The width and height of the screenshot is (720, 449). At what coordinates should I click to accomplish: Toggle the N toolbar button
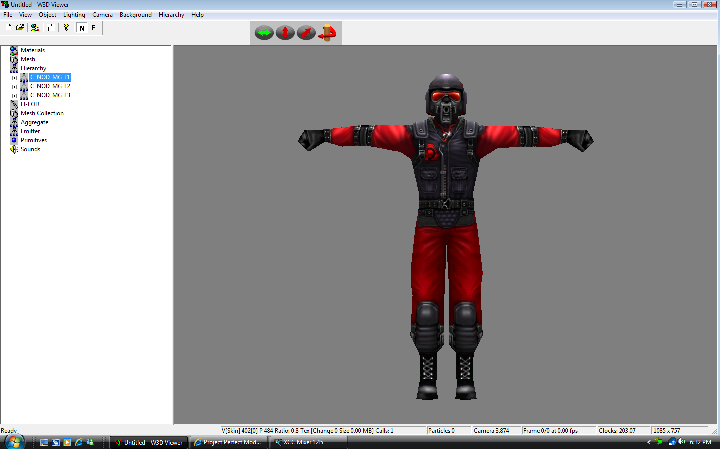click(82, 28)
